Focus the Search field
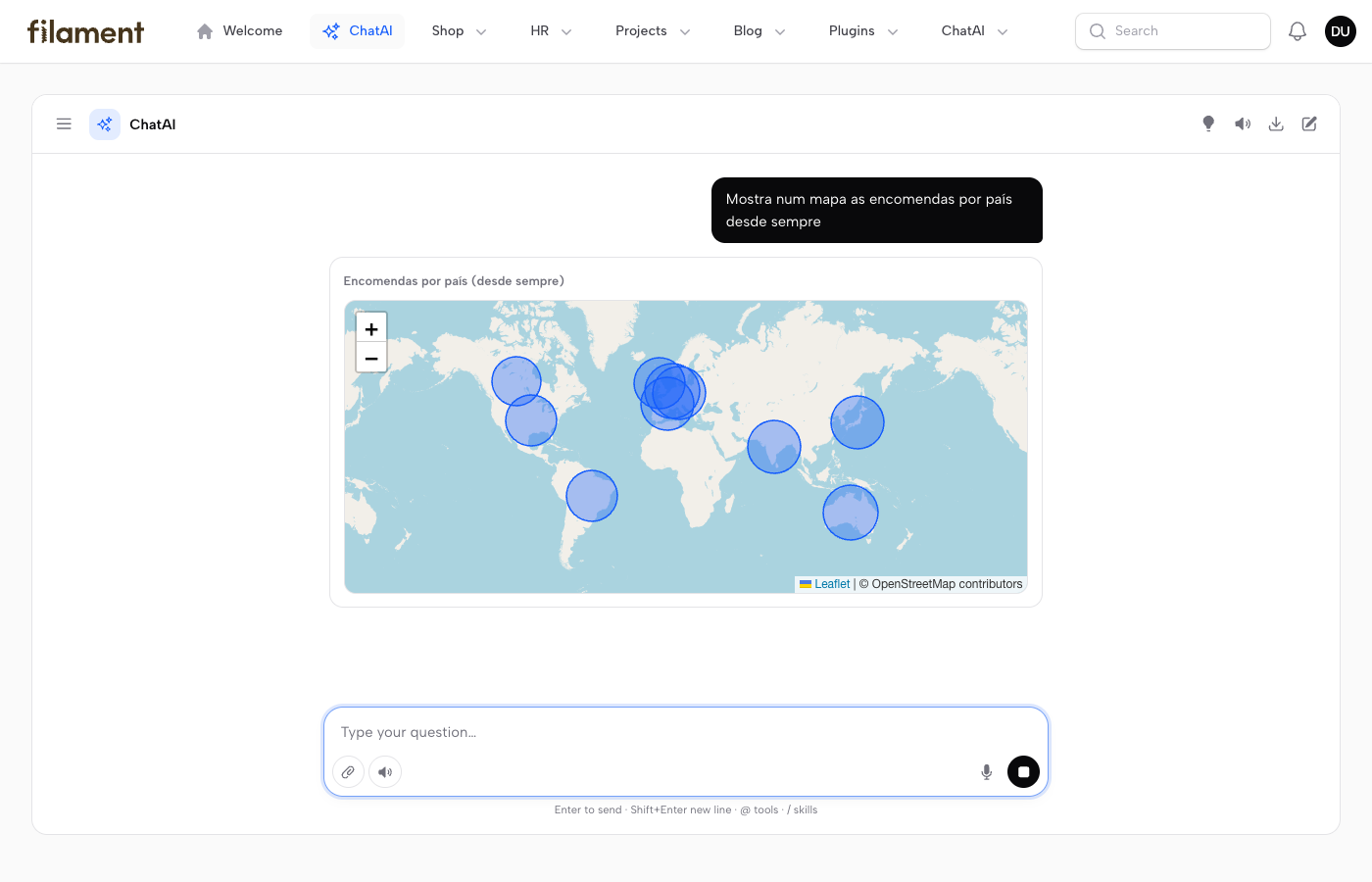 click(1173, 31)
